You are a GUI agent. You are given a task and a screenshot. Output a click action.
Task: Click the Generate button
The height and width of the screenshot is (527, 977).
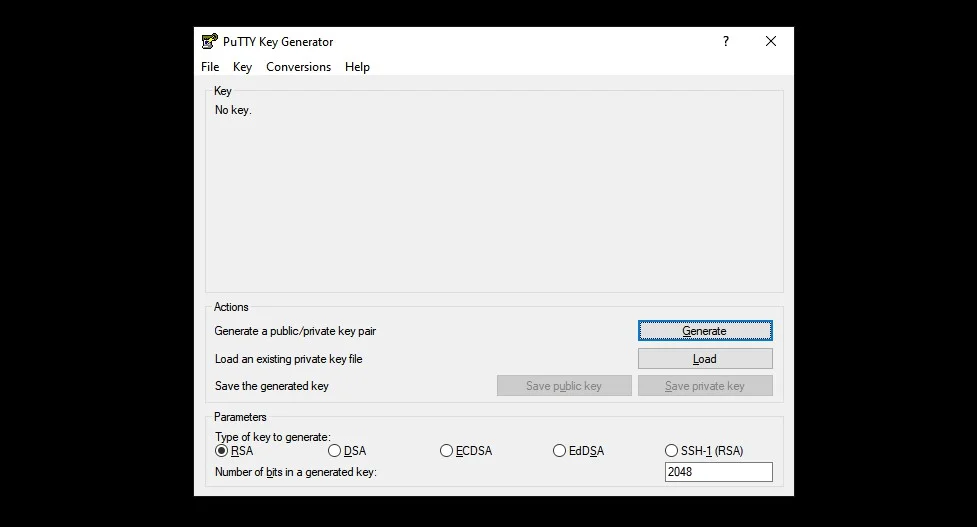[x=705, y=331]
